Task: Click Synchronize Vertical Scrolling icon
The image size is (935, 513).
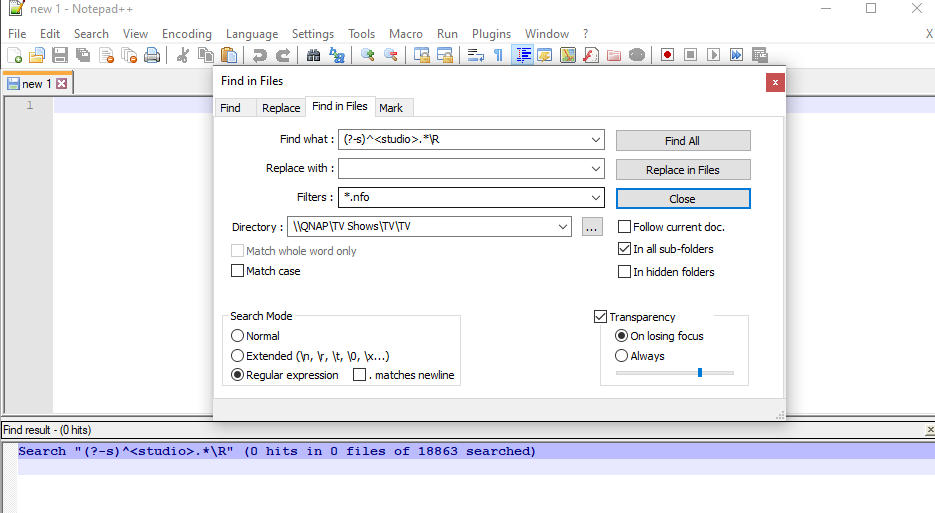Action: pos(422,55)
